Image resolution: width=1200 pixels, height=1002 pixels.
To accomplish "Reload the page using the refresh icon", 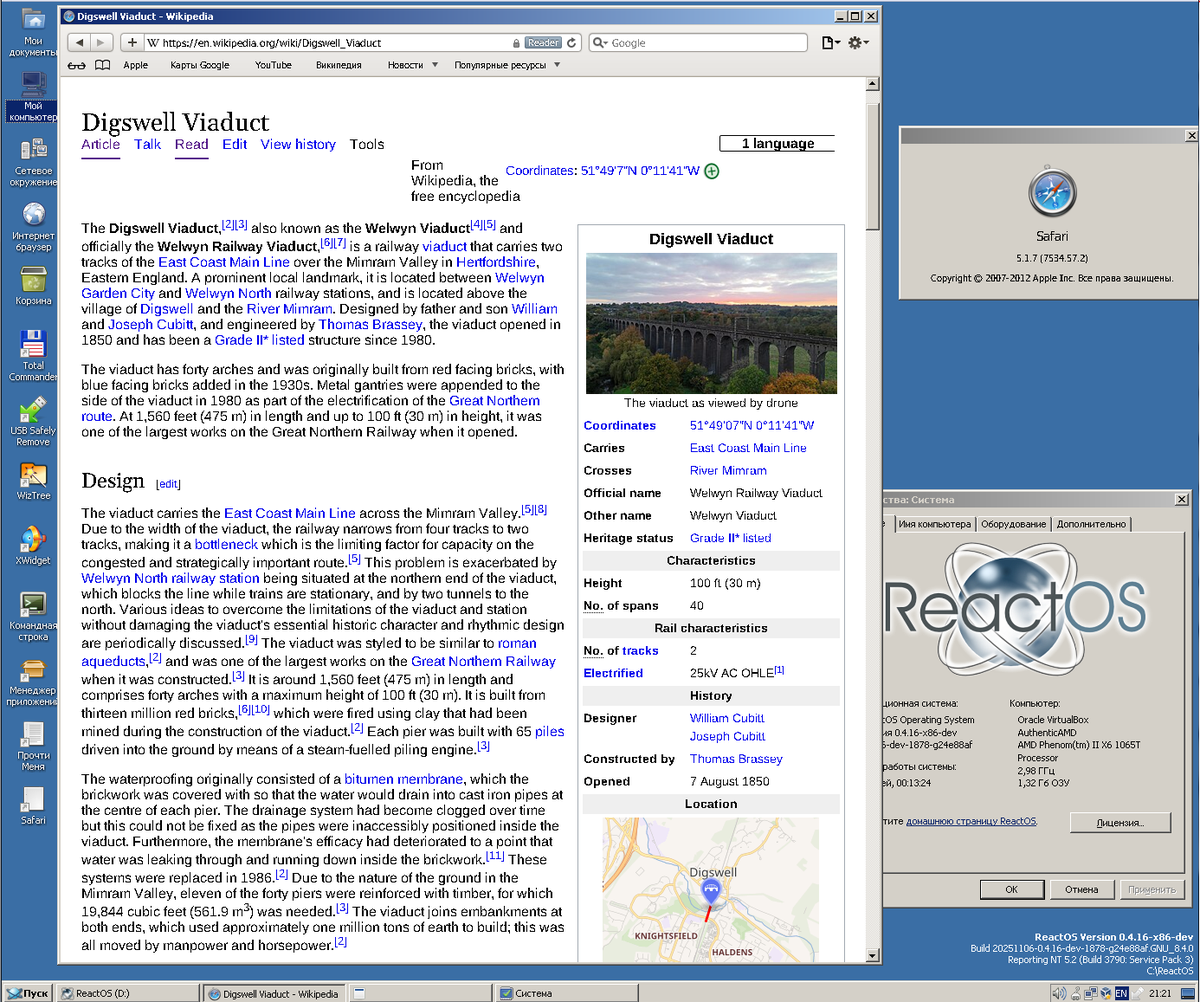I will pyautogui.click(x=570, y=42).
